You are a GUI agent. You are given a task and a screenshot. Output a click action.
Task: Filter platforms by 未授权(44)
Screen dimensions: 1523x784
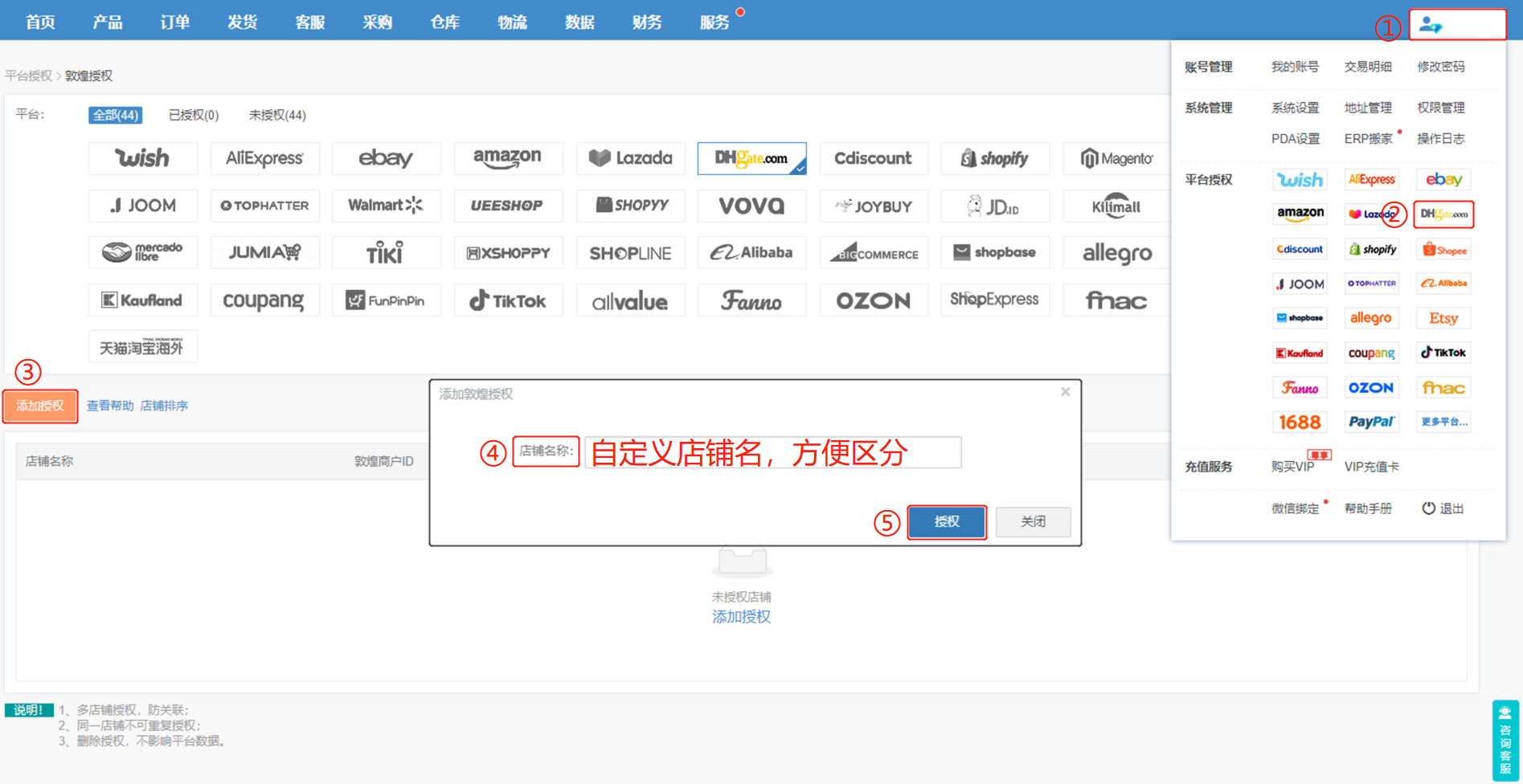[x=277, y=115]
